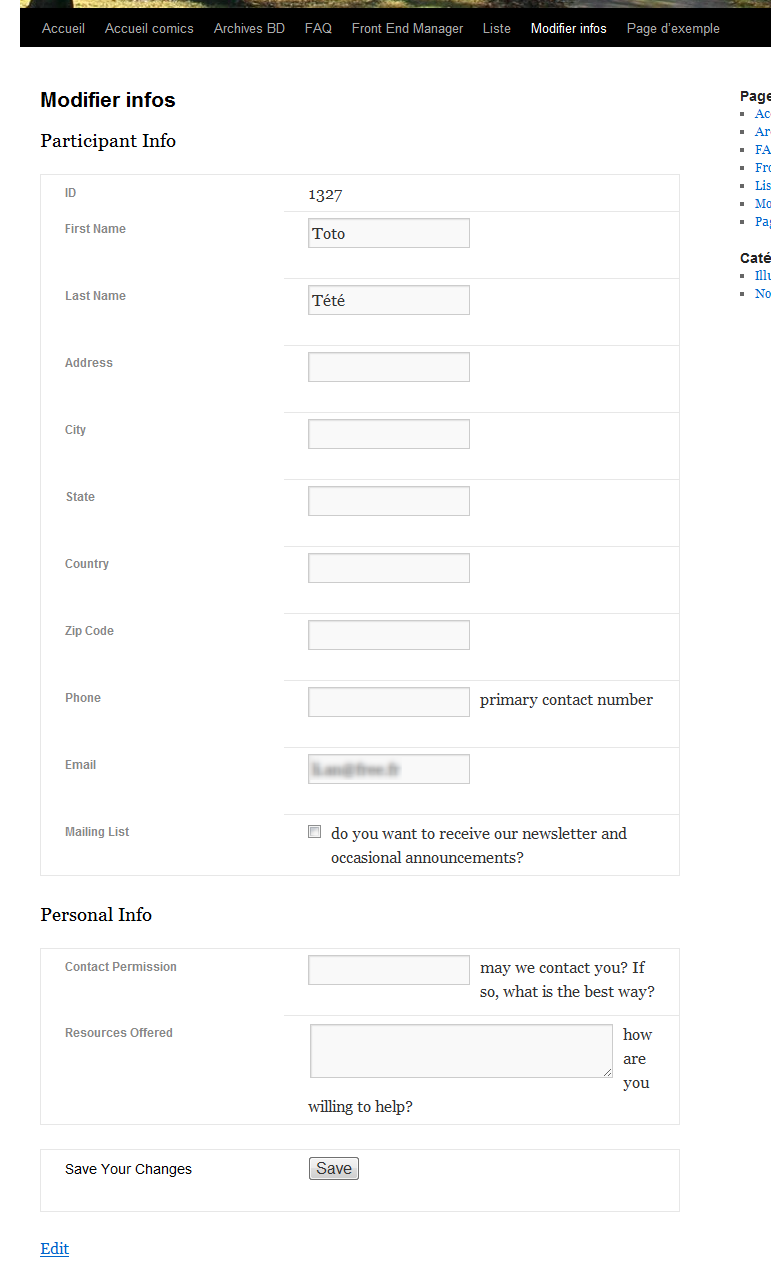This screenshot has height=1280, width=771.
Task: Select the City text field
Action: [389, 434]
